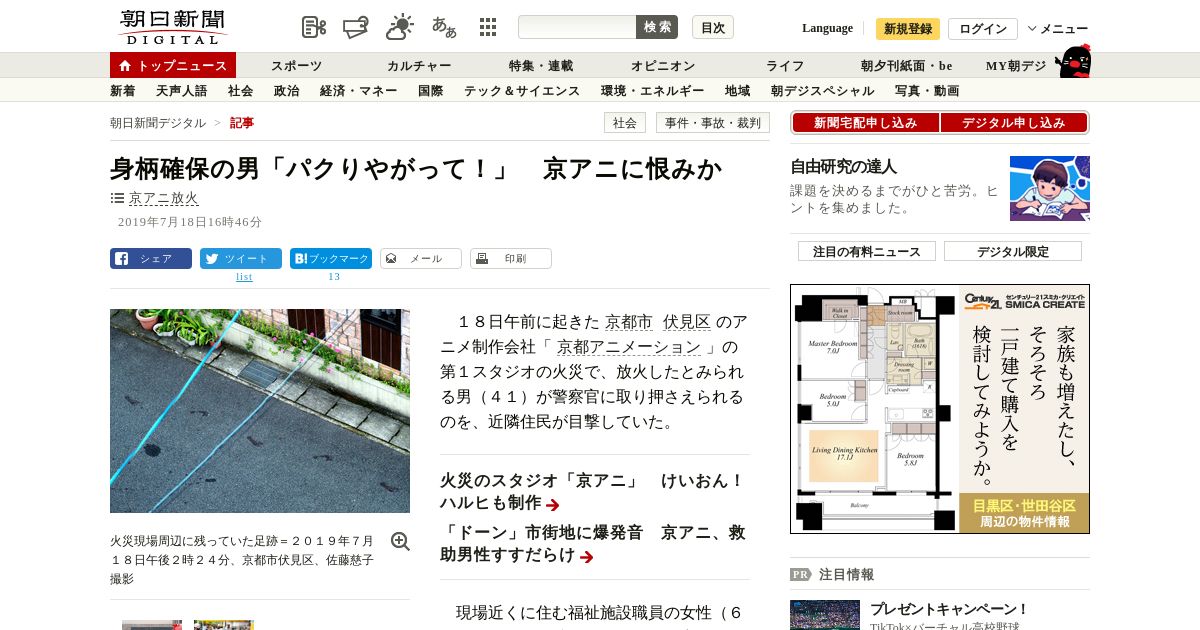
Task: Open the 社会 submenu item
Action: (x=241, y=90)
